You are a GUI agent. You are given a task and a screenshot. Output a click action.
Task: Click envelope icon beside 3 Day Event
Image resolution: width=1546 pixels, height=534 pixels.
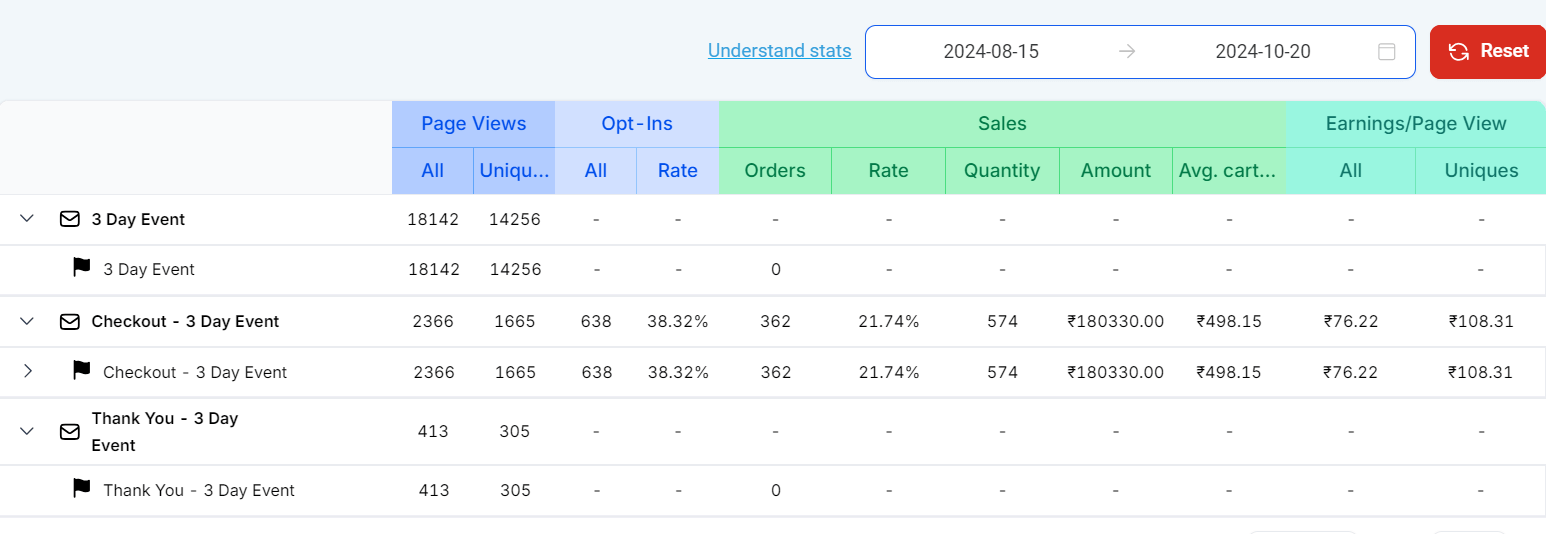tap(69, 219)
